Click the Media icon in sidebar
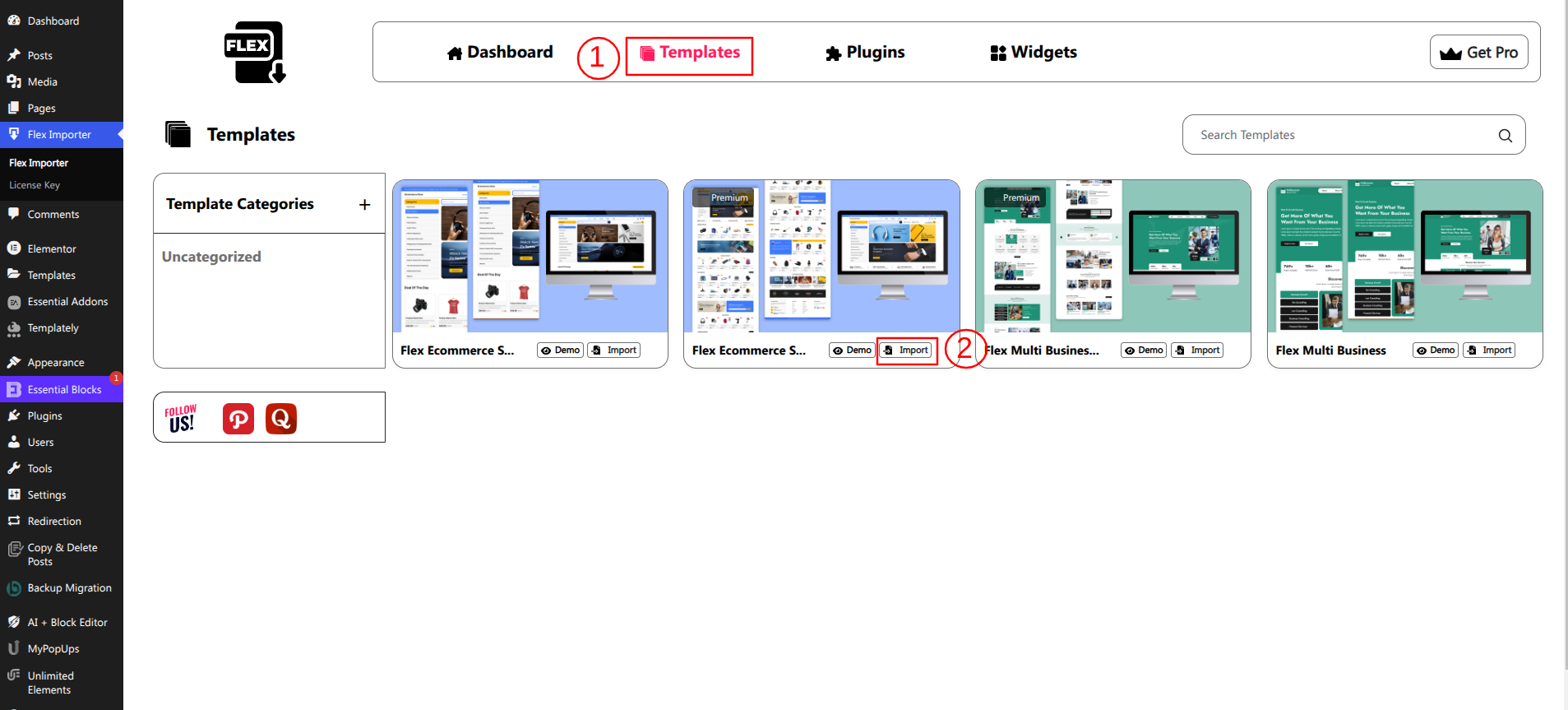This screenshot has height=710, width=1568. click(x=14, y=81)
